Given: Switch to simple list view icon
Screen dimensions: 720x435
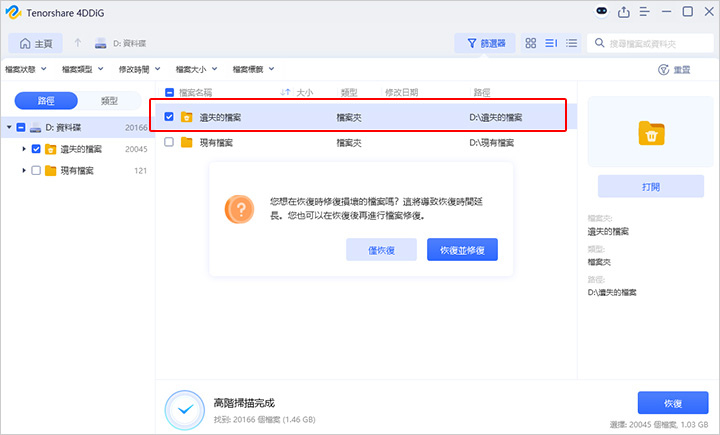Looking at the screenshot, I should 571,43.
